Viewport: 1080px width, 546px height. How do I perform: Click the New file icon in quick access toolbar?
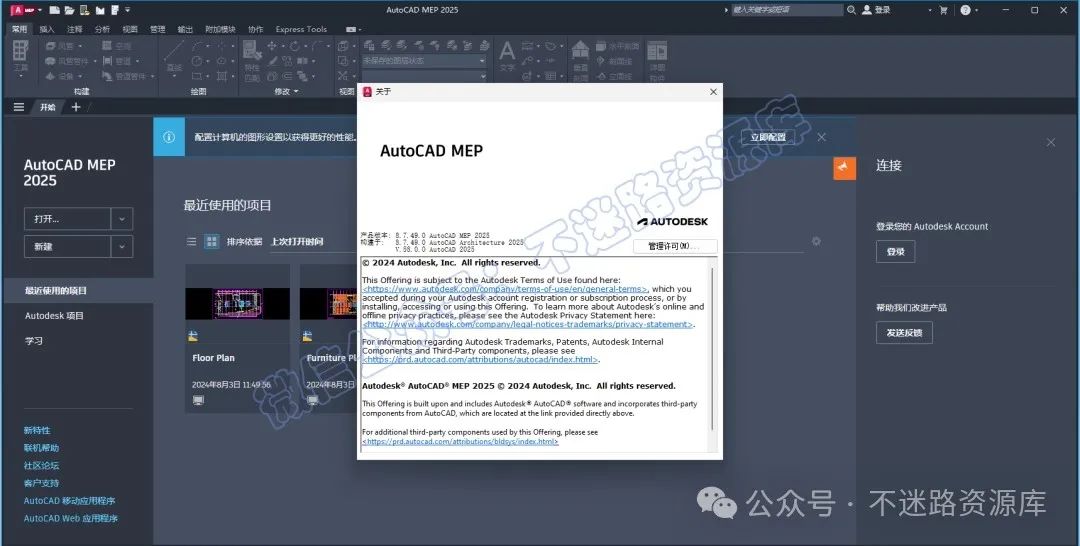pyautogui.click(x=55, y=10)
